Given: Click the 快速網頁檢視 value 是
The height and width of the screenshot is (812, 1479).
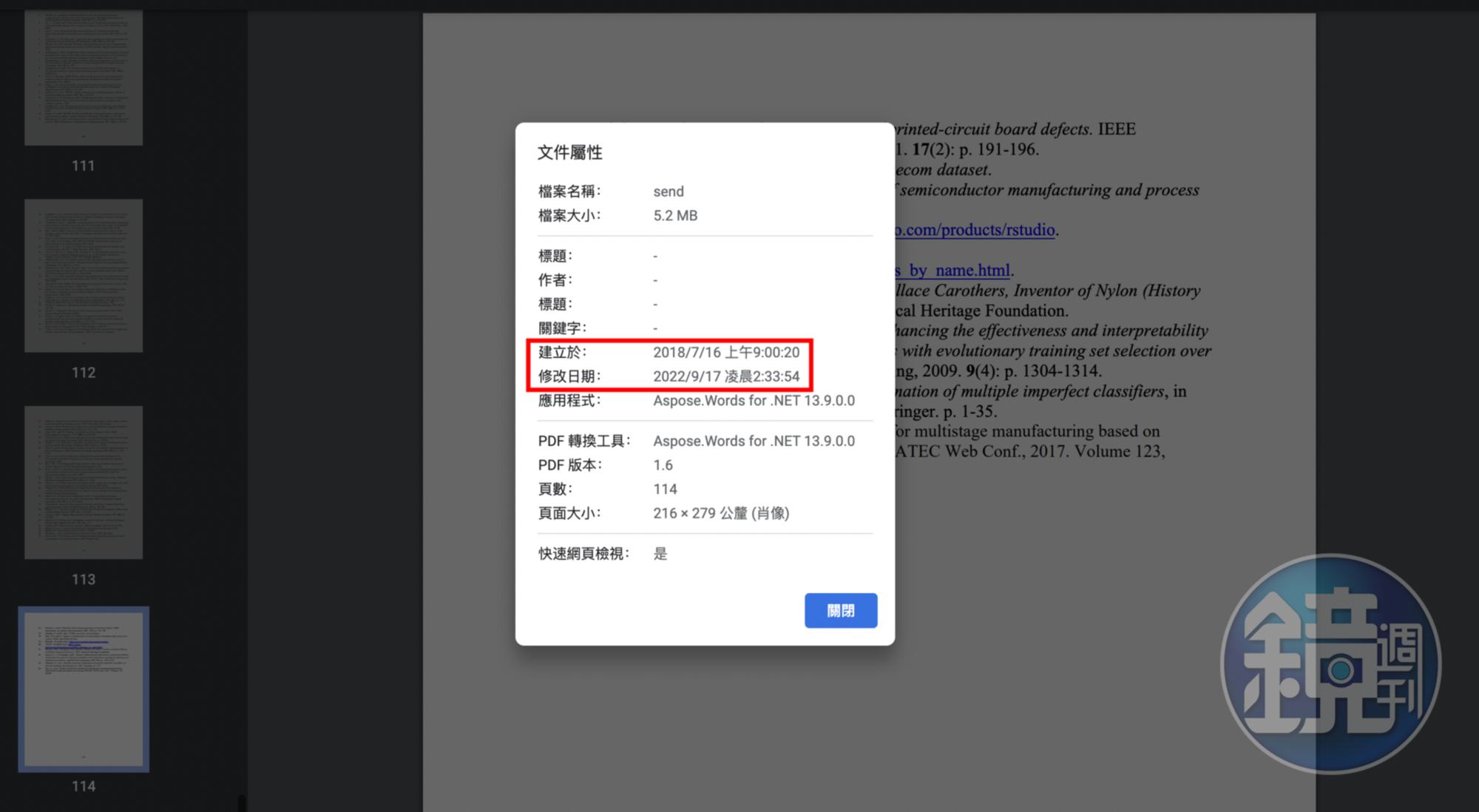Looking at the screenshot, I should click(660, 554).
